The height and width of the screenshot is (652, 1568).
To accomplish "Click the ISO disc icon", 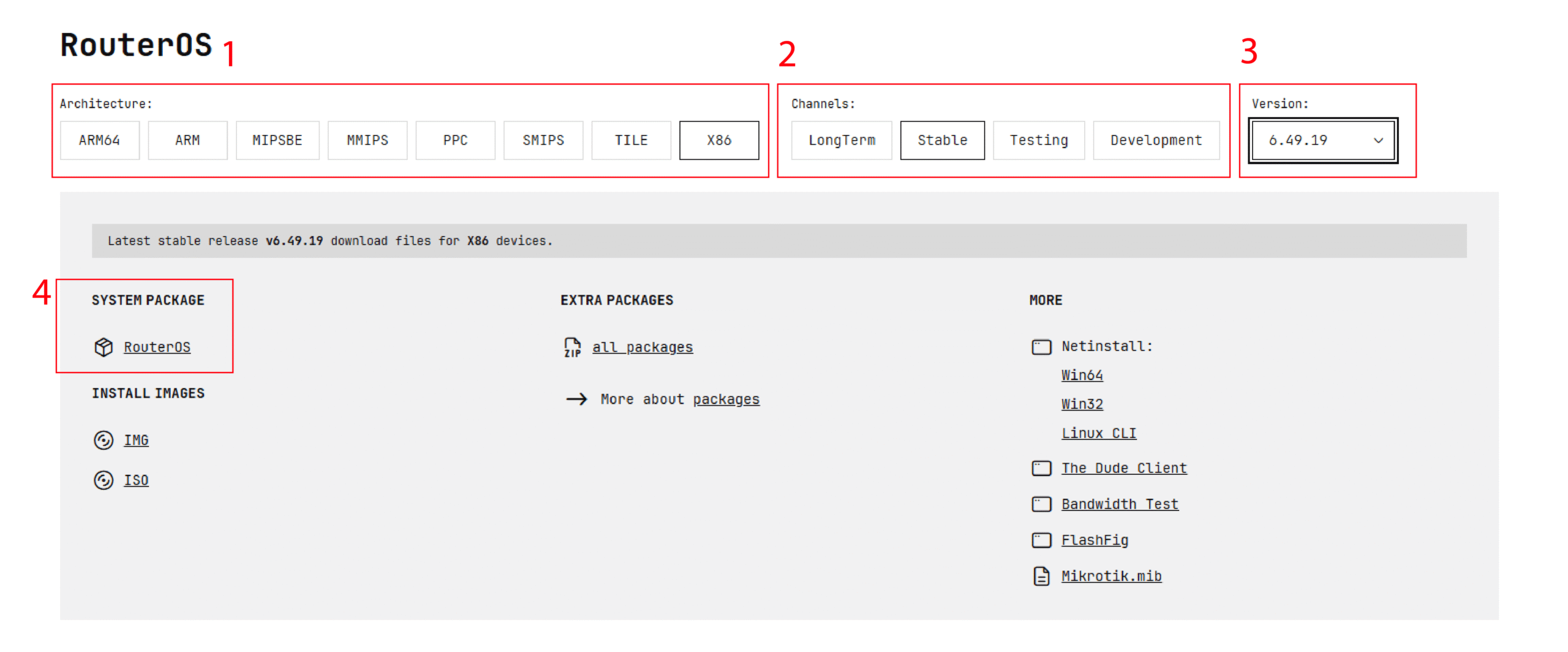I will pyautogui.click(x=104, y=480).
